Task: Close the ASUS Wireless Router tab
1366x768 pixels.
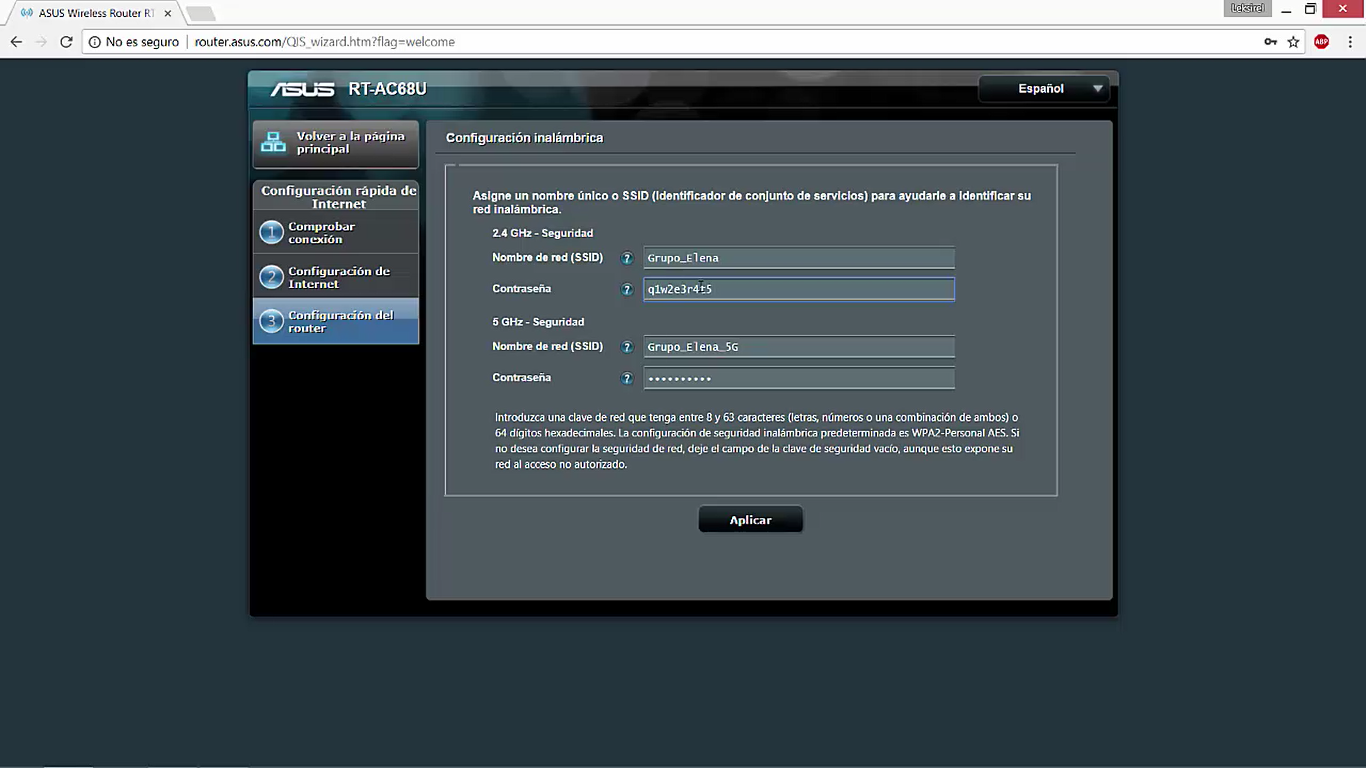Action: [x=168, y=14]
